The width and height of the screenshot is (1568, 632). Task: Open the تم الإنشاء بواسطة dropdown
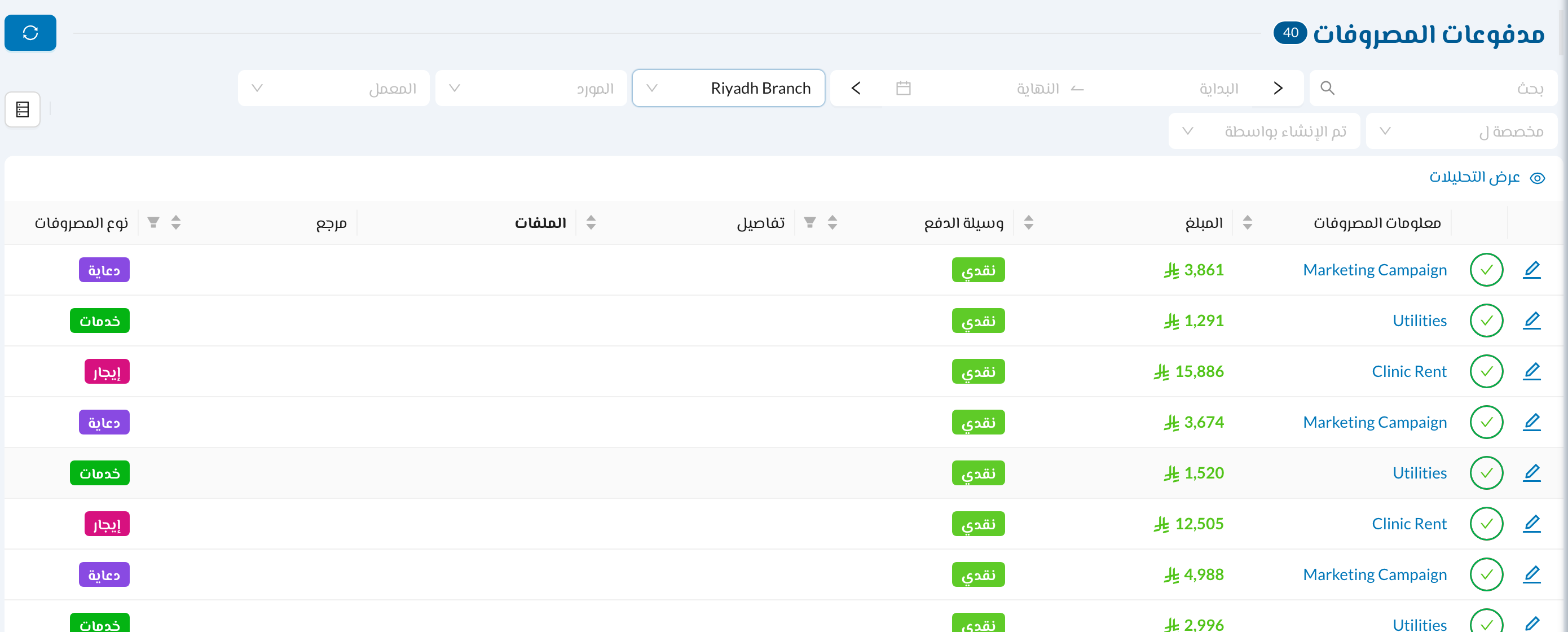[1264, 131]
